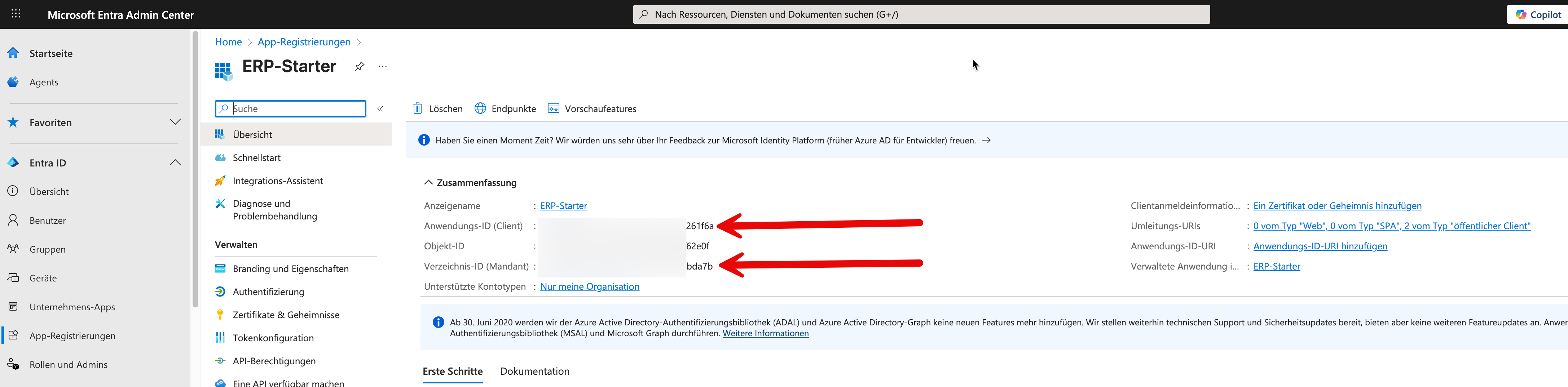Viewport: 1568px width, 387px height.
Task: Select the Erste Schritte tab
Action: [452, 371]
